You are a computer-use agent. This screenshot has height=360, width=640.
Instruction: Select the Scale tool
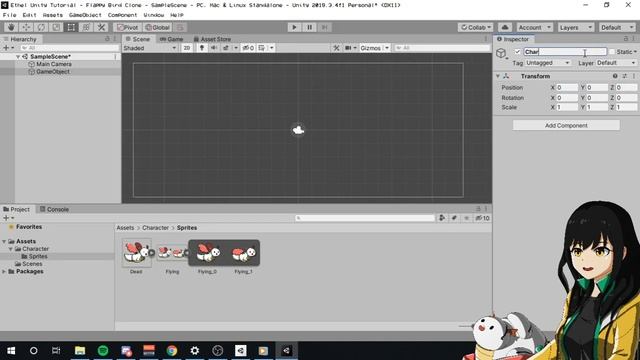click(56, 27)
